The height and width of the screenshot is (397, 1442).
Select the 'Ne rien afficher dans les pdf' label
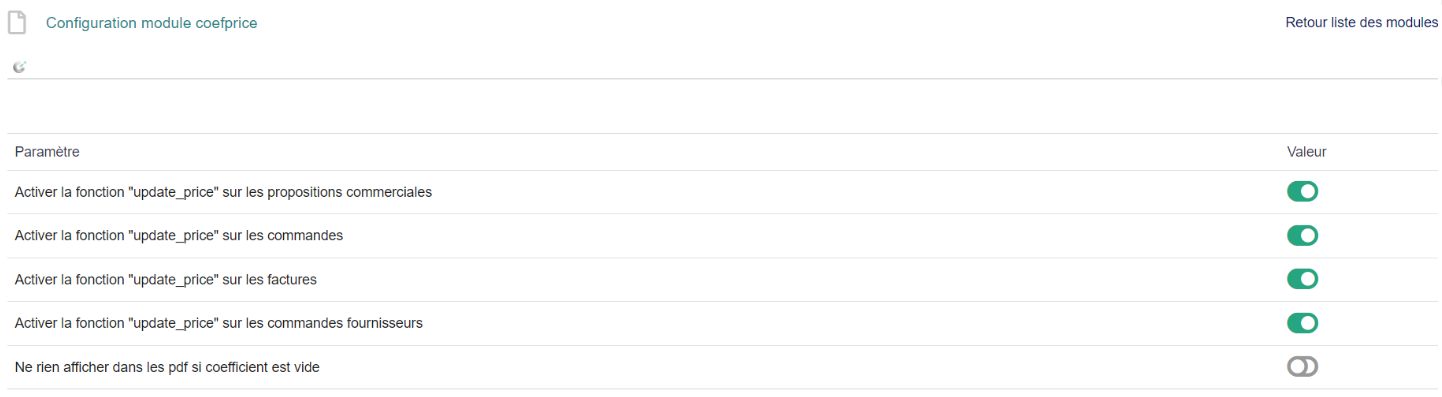tap(167, 368)
